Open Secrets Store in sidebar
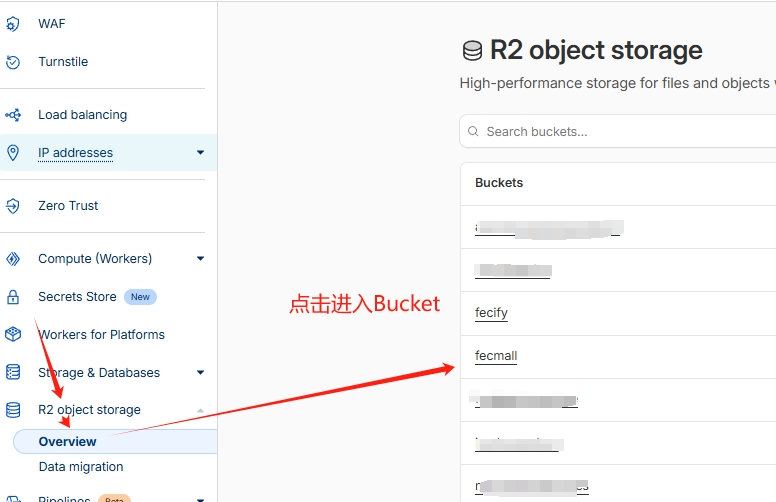776x502 pixels. [76, 297]
